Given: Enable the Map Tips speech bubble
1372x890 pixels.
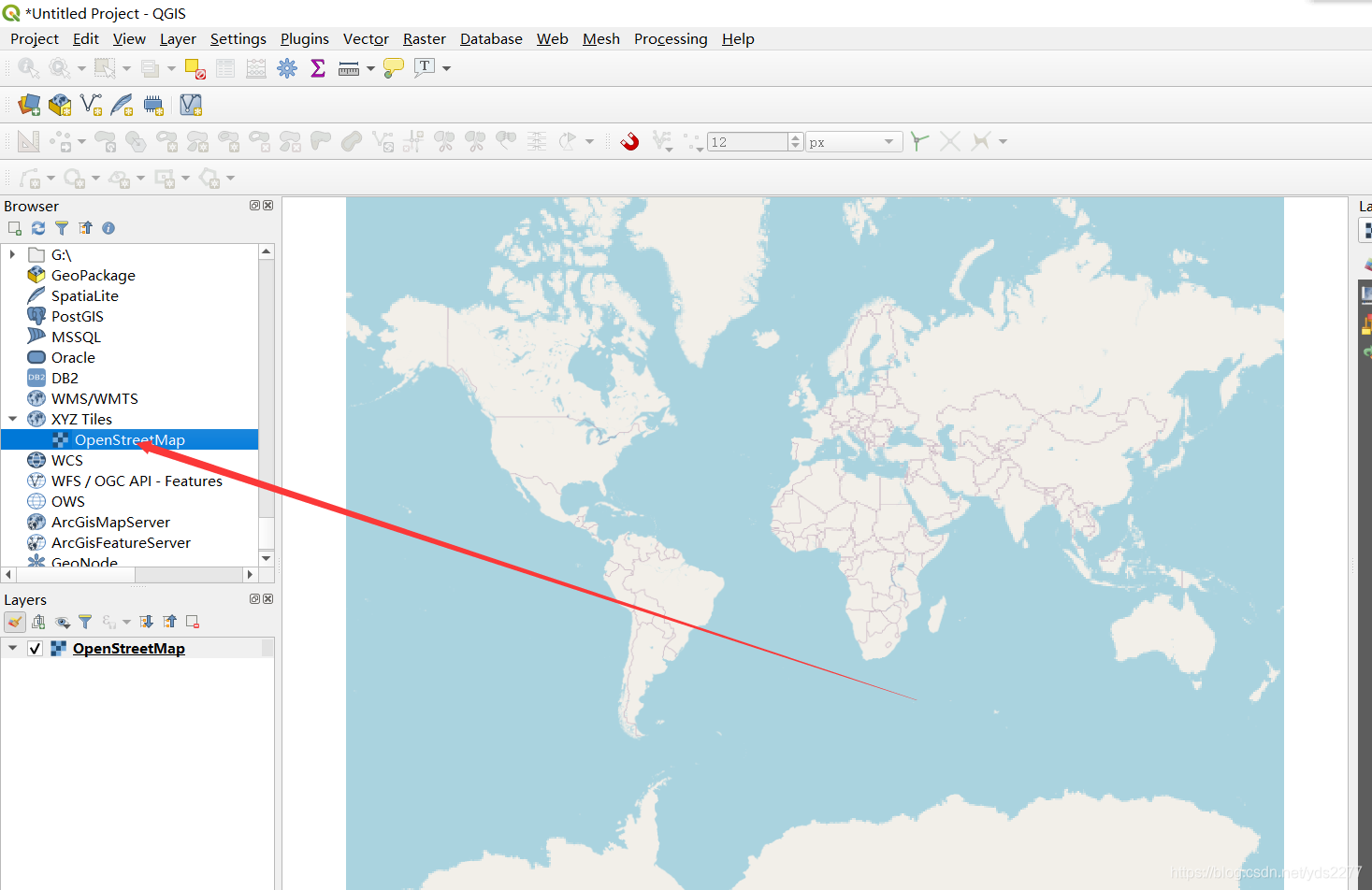Looking at the screenshot, I should coord(394,68).
